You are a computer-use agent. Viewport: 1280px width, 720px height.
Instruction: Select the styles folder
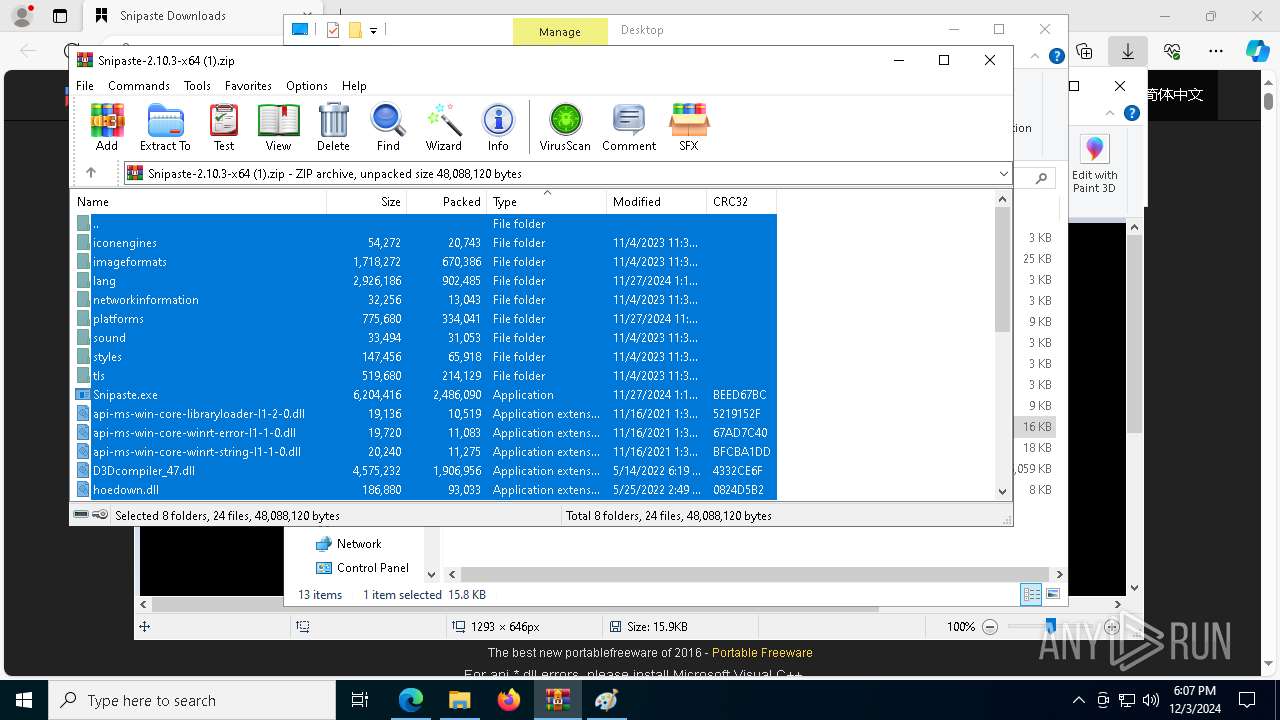[x=425, y=357]
